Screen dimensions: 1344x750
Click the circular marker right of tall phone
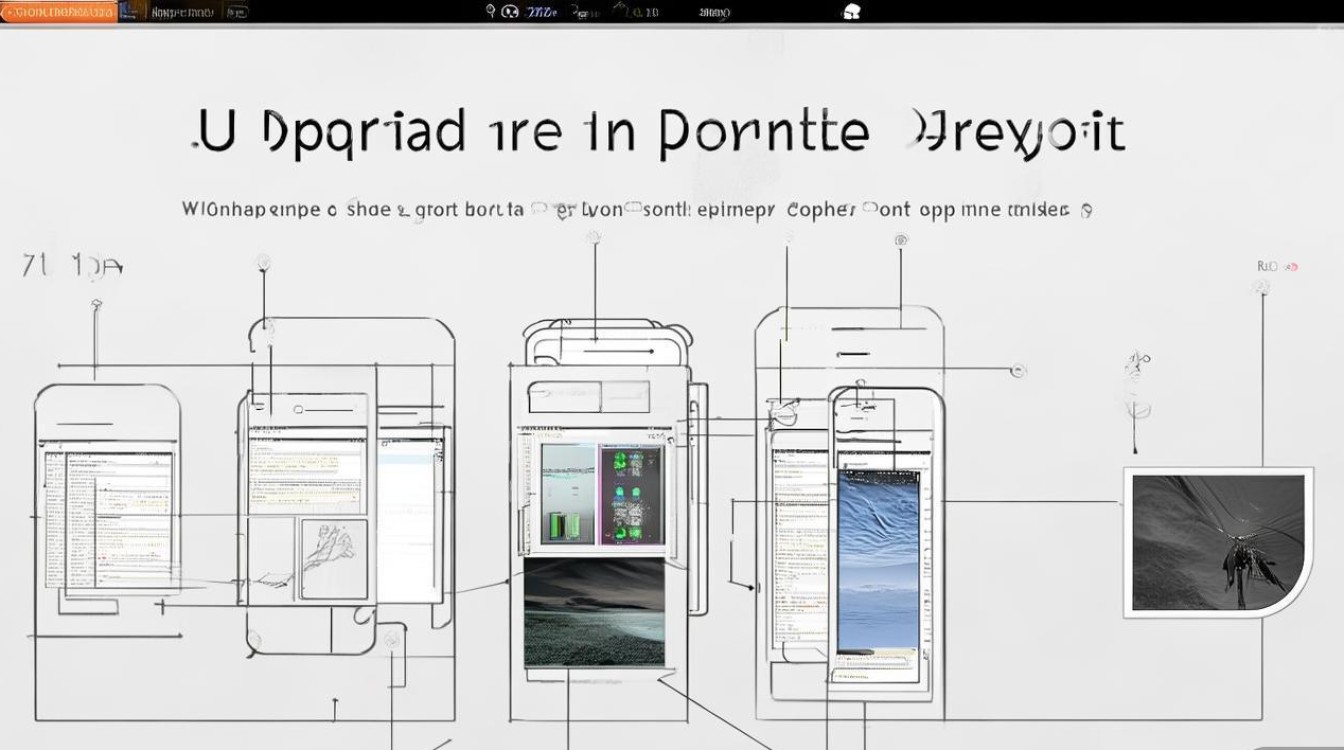(x=1018, y=371)
